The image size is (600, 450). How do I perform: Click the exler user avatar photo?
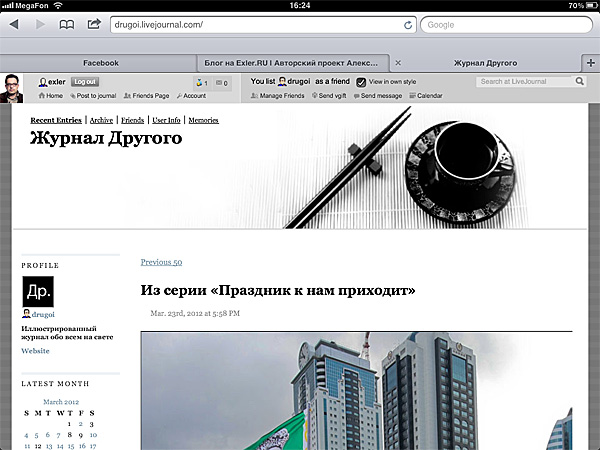coord(18,87)
